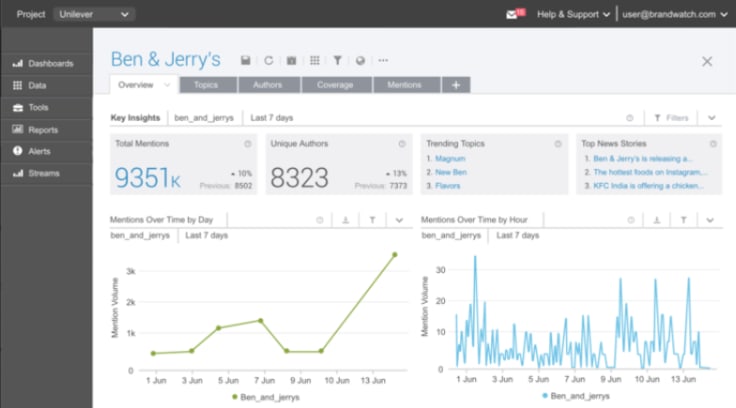Open the New Ben trending topic

tap(451, 172)
